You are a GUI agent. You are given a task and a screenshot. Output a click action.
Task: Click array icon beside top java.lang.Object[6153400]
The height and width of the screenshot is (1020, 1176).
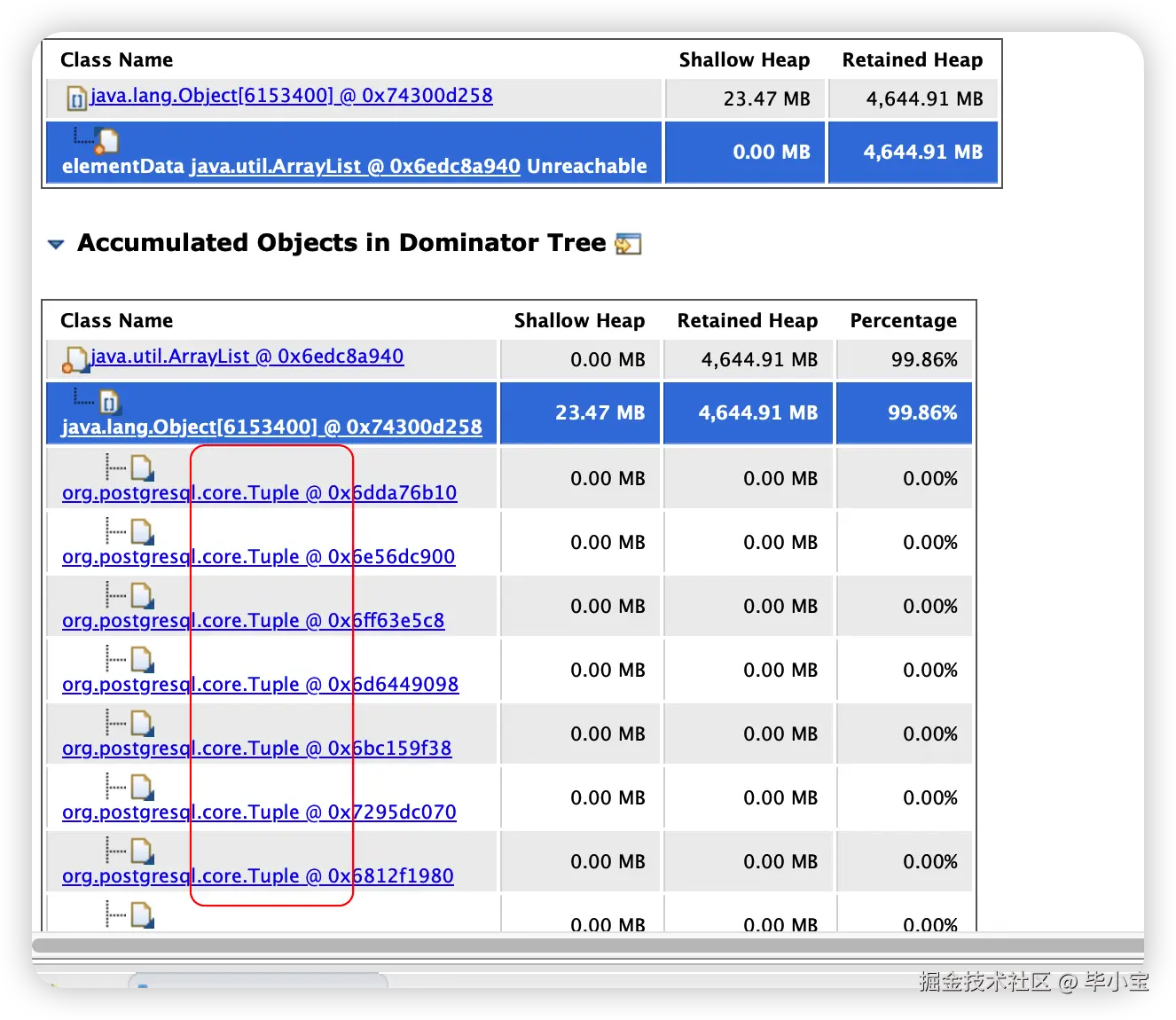(x=77, y=98)
